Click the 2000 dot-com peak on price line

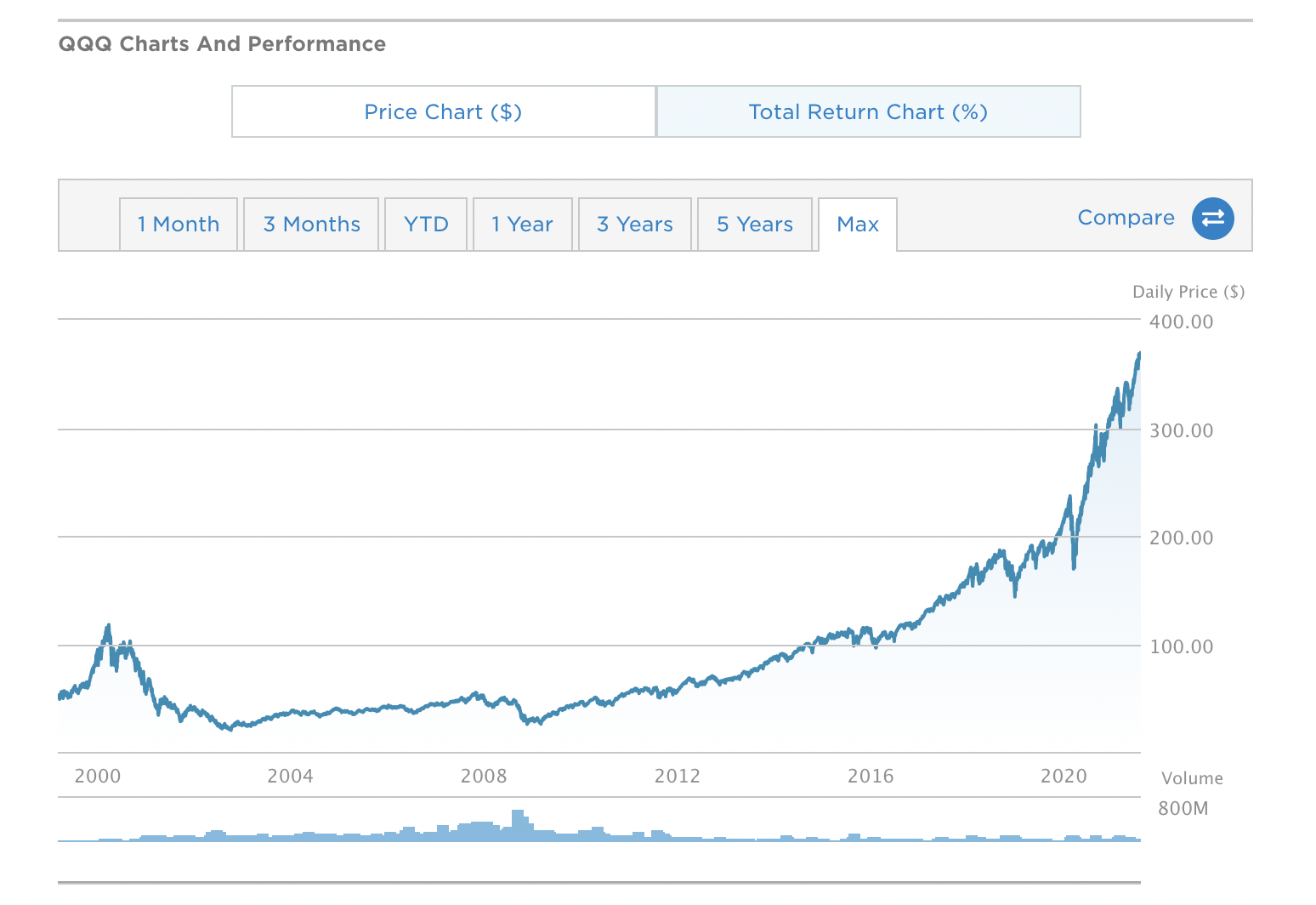(108, 627)
